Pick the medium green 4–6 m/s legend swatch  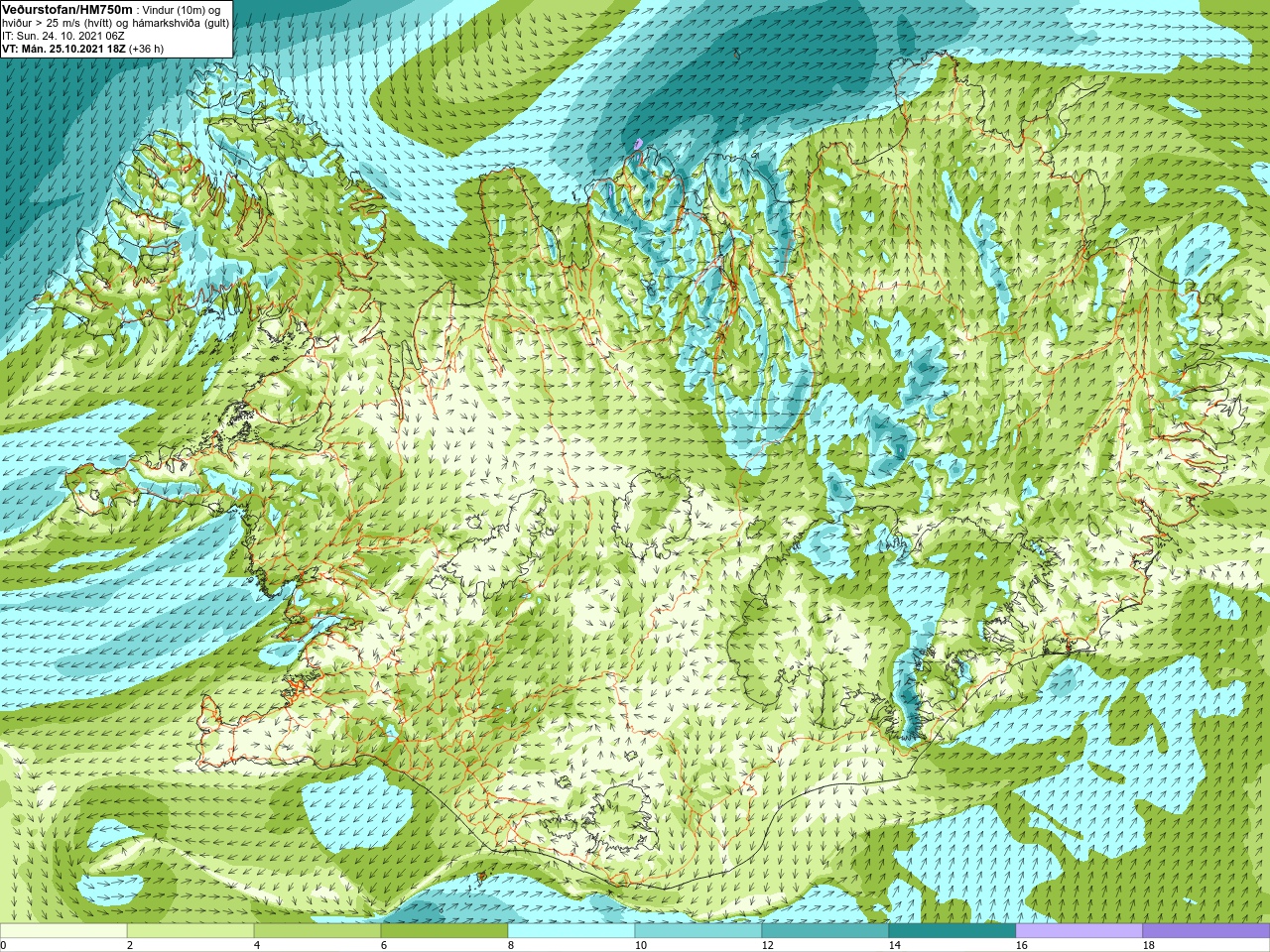pyautogui.click(x=317, y=931)
